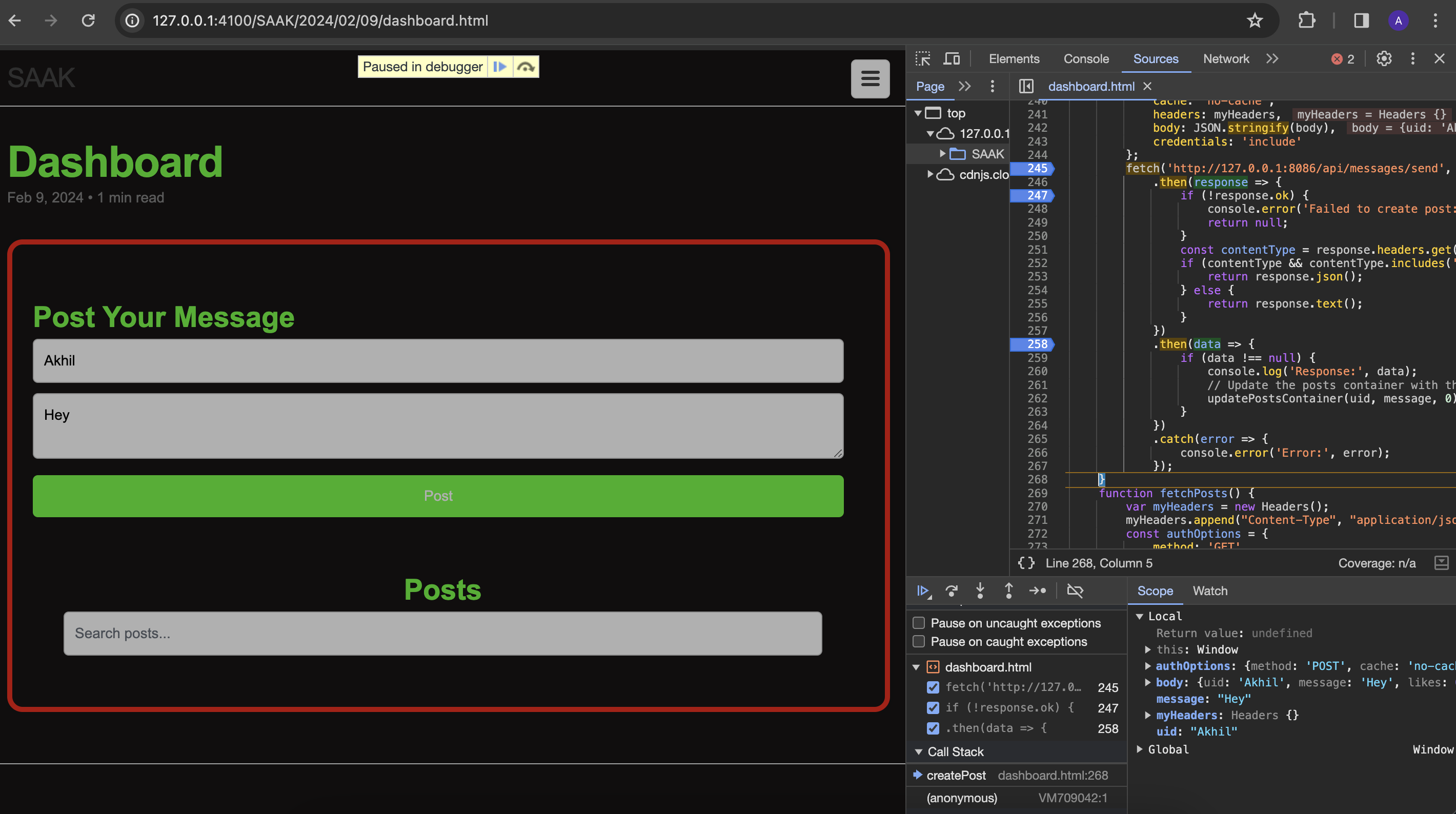The image size is (1456, 814).
Task: Click the Network devtools panel tab
Action: tap(1225, 58)
